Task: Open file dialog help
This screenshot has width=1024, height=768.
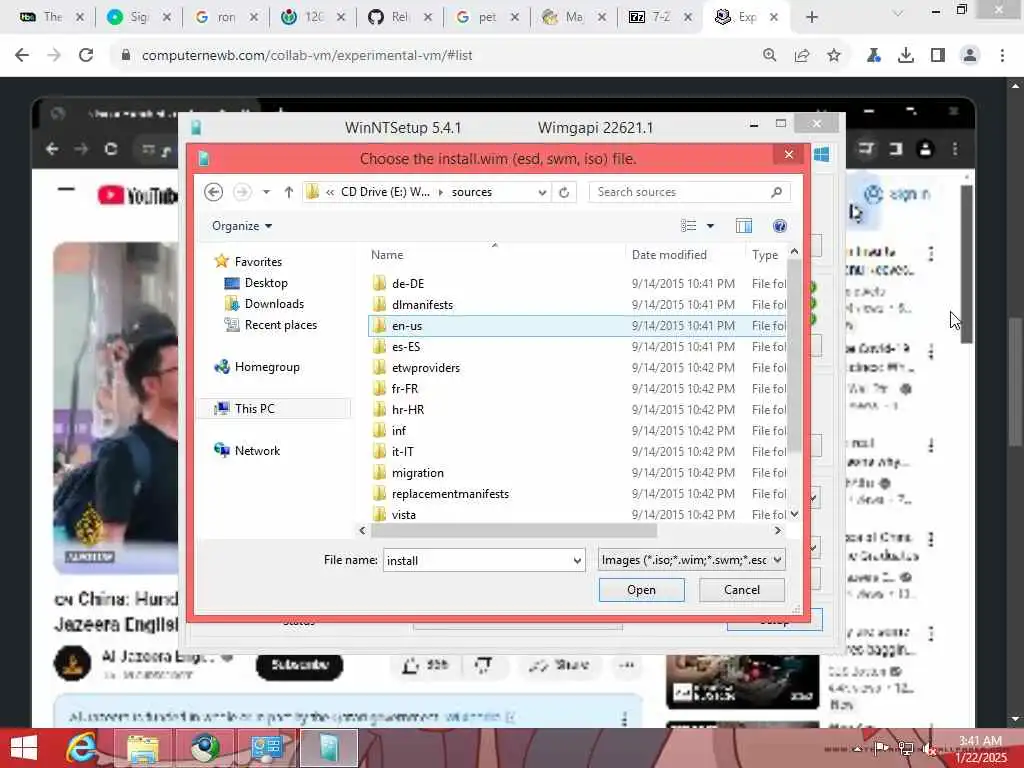Action: (779, 226)
